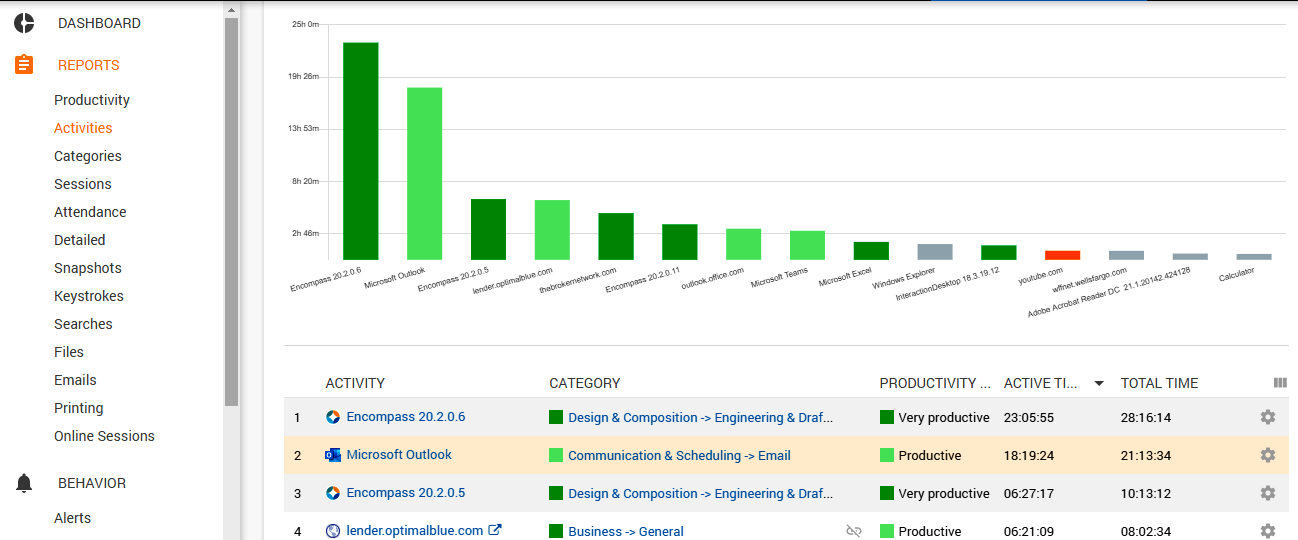1298x540 pixels.
Task: Open the Reports menu section
Action: click(88, 65)
